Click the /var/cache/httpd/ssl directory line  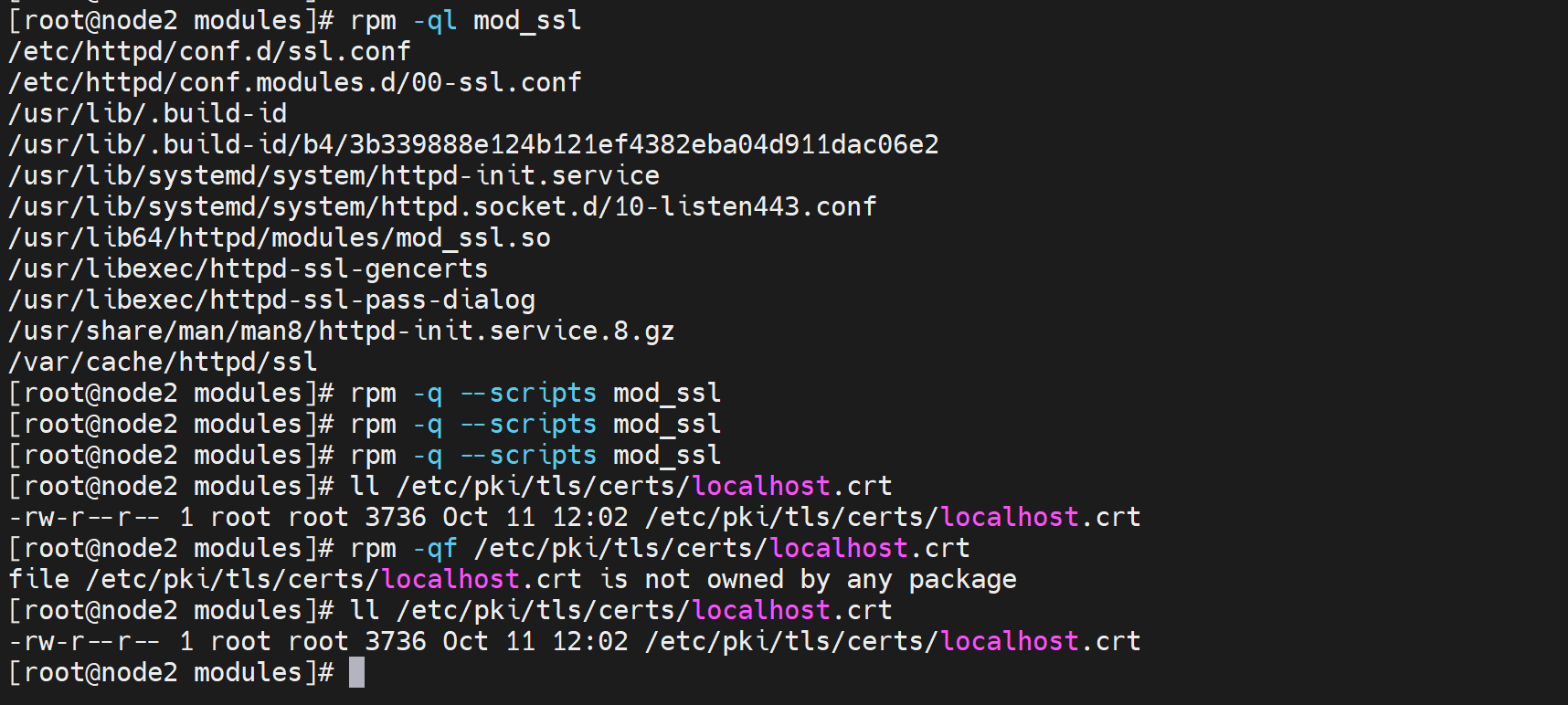pos(163,362)
